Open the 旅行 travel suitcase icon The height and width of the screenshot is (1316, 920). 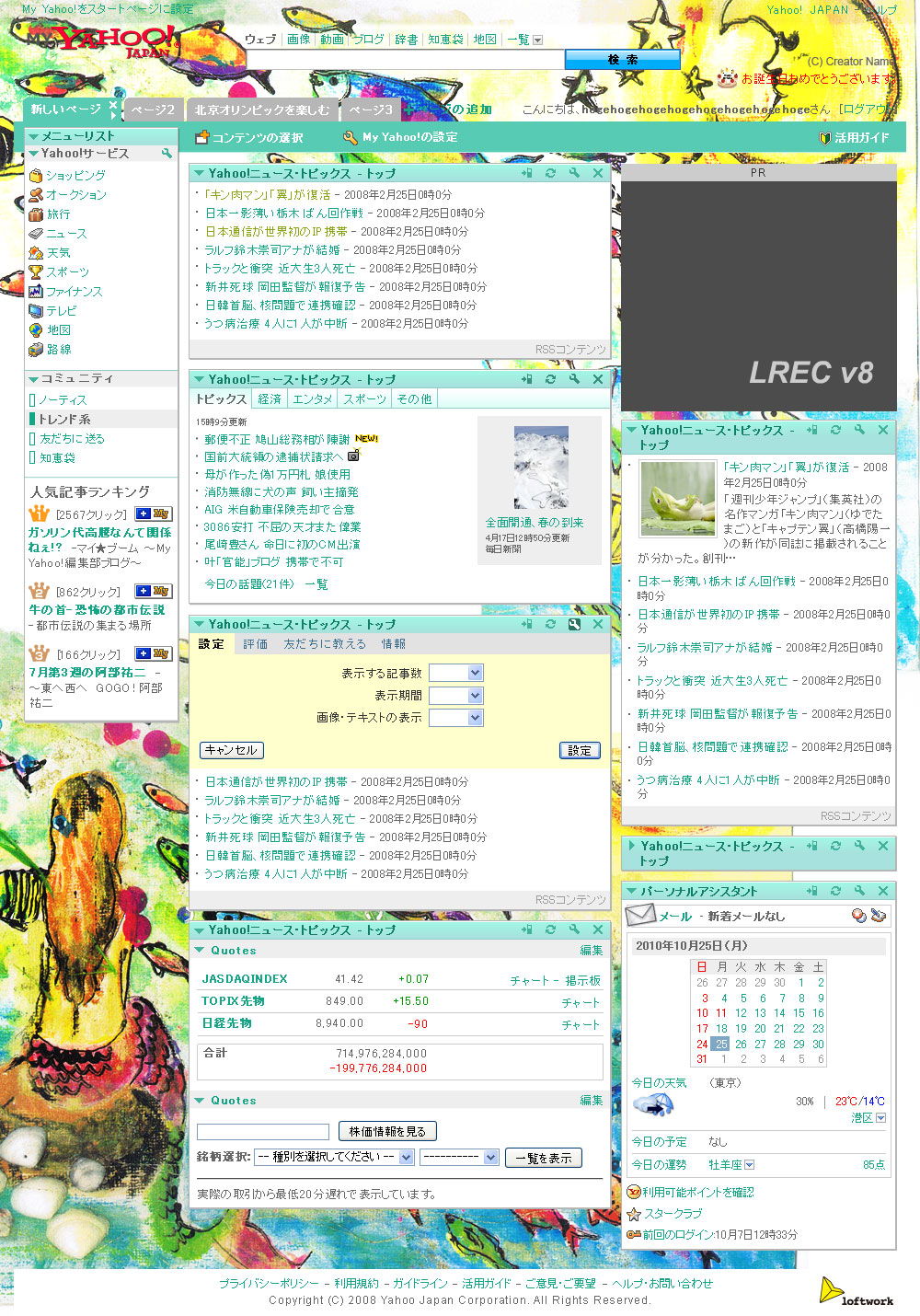tap(36, 214)
